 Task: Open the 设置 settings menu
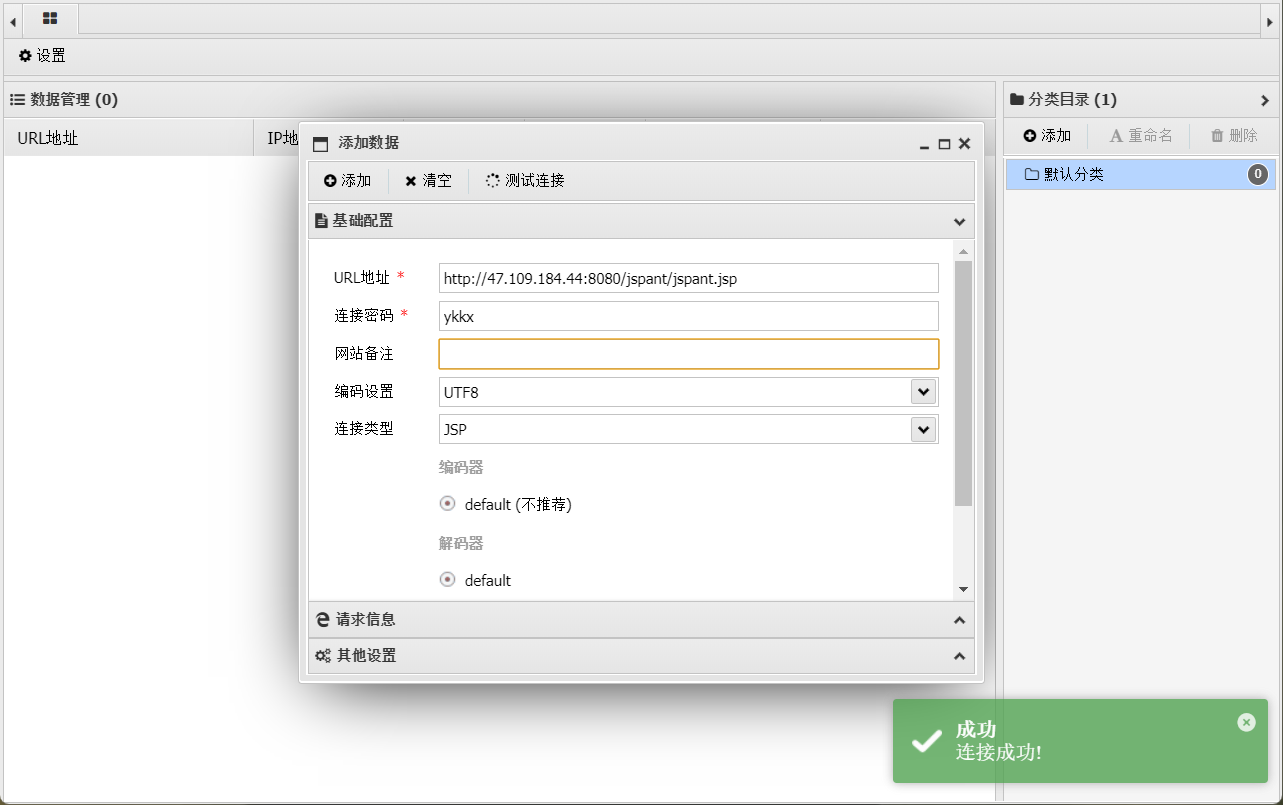click(42, 56)
